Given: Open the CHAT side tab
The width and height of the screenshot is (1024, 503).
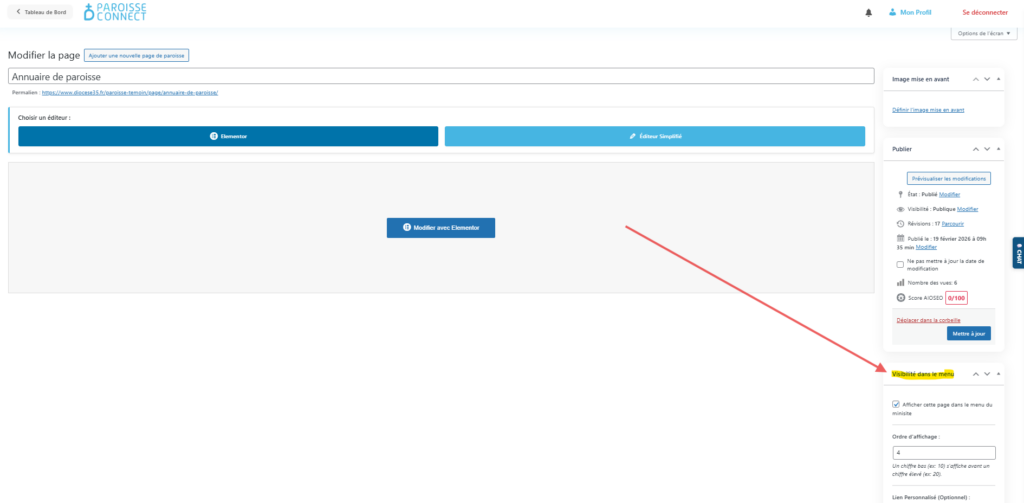Looking at the screenshot, I should tap(1017, 255).
